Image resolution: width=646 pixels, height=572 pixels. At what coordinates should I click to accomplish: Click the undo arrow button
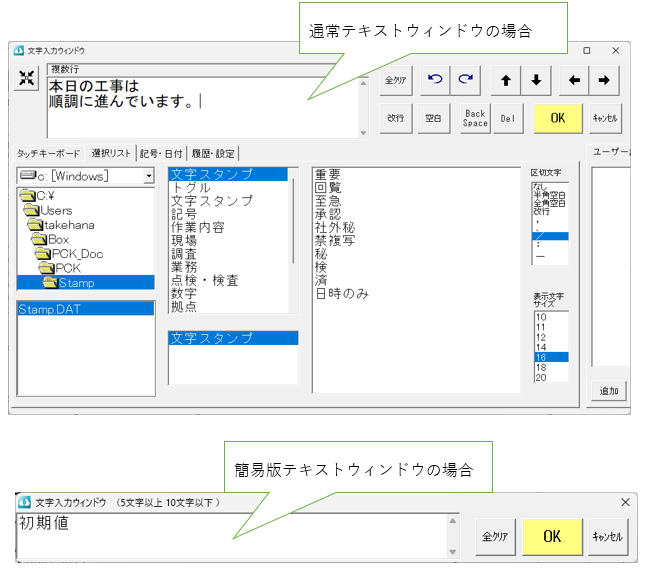click(x=434, y=81)
